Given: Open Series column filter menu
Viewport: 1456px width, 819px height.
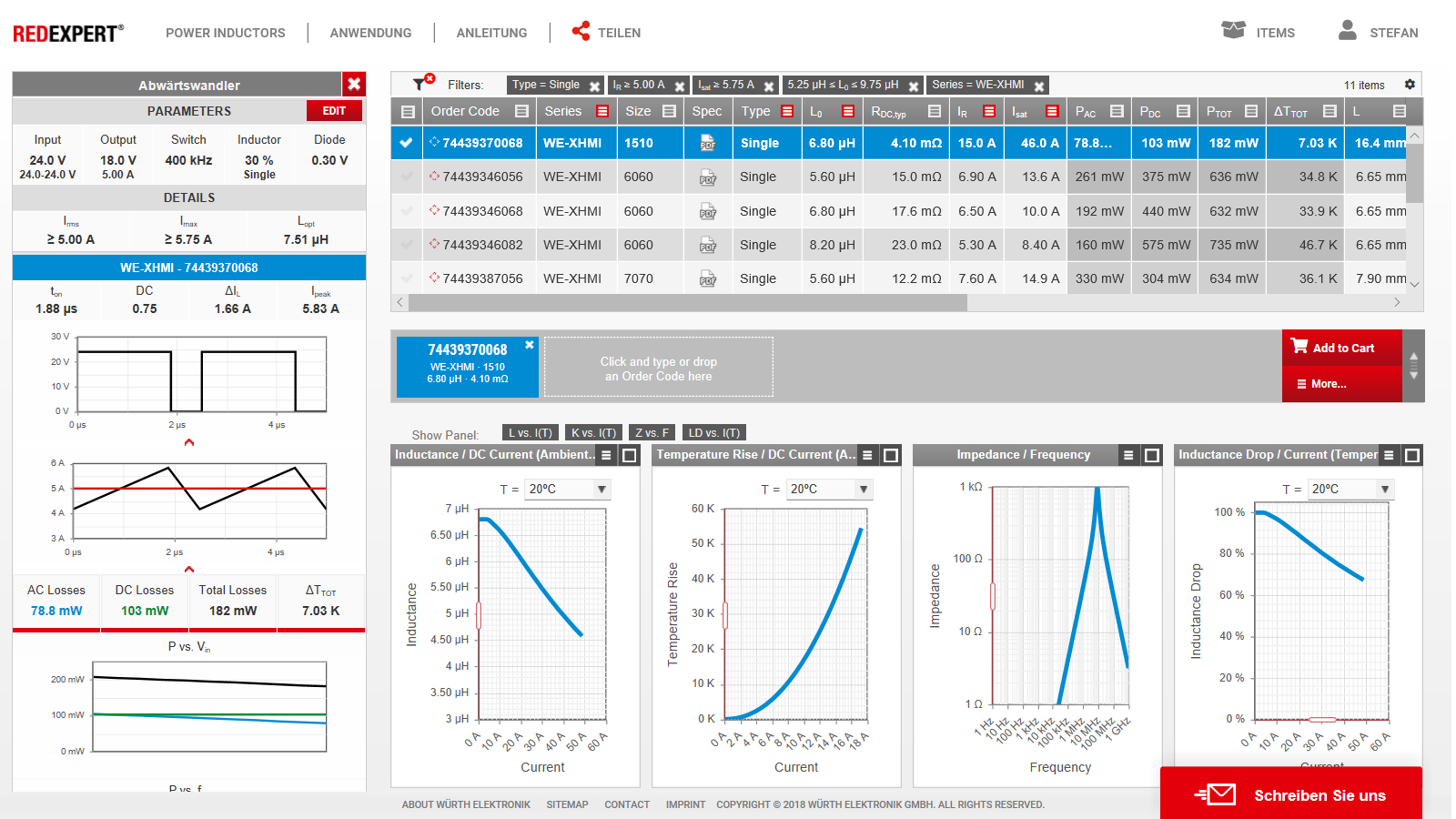Looking at the screenshot, I should pyautogui.click(x=602, y=111).
